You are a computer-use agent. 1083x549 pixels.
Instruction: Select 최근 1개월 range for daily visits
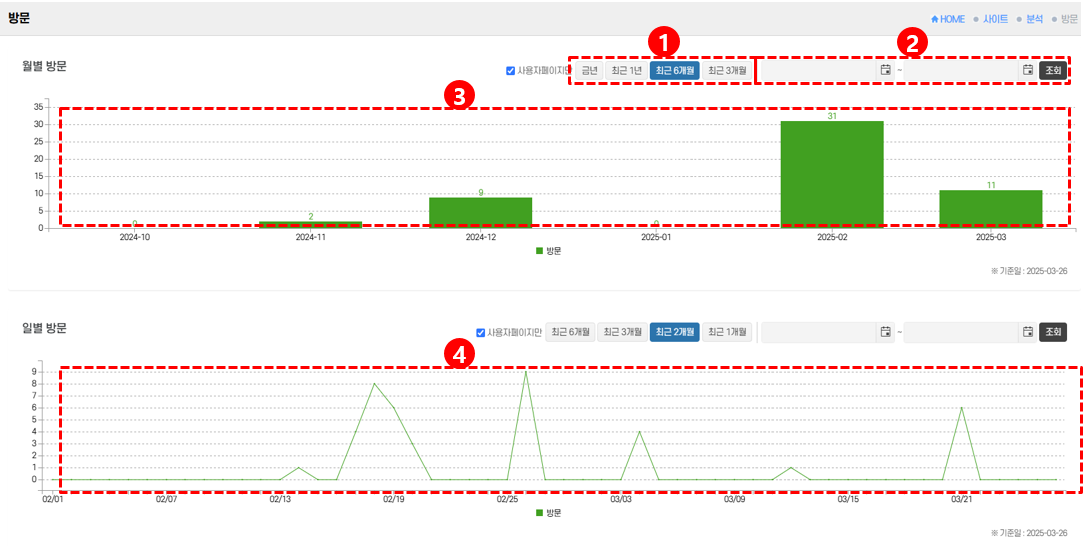tap(727, 333)
